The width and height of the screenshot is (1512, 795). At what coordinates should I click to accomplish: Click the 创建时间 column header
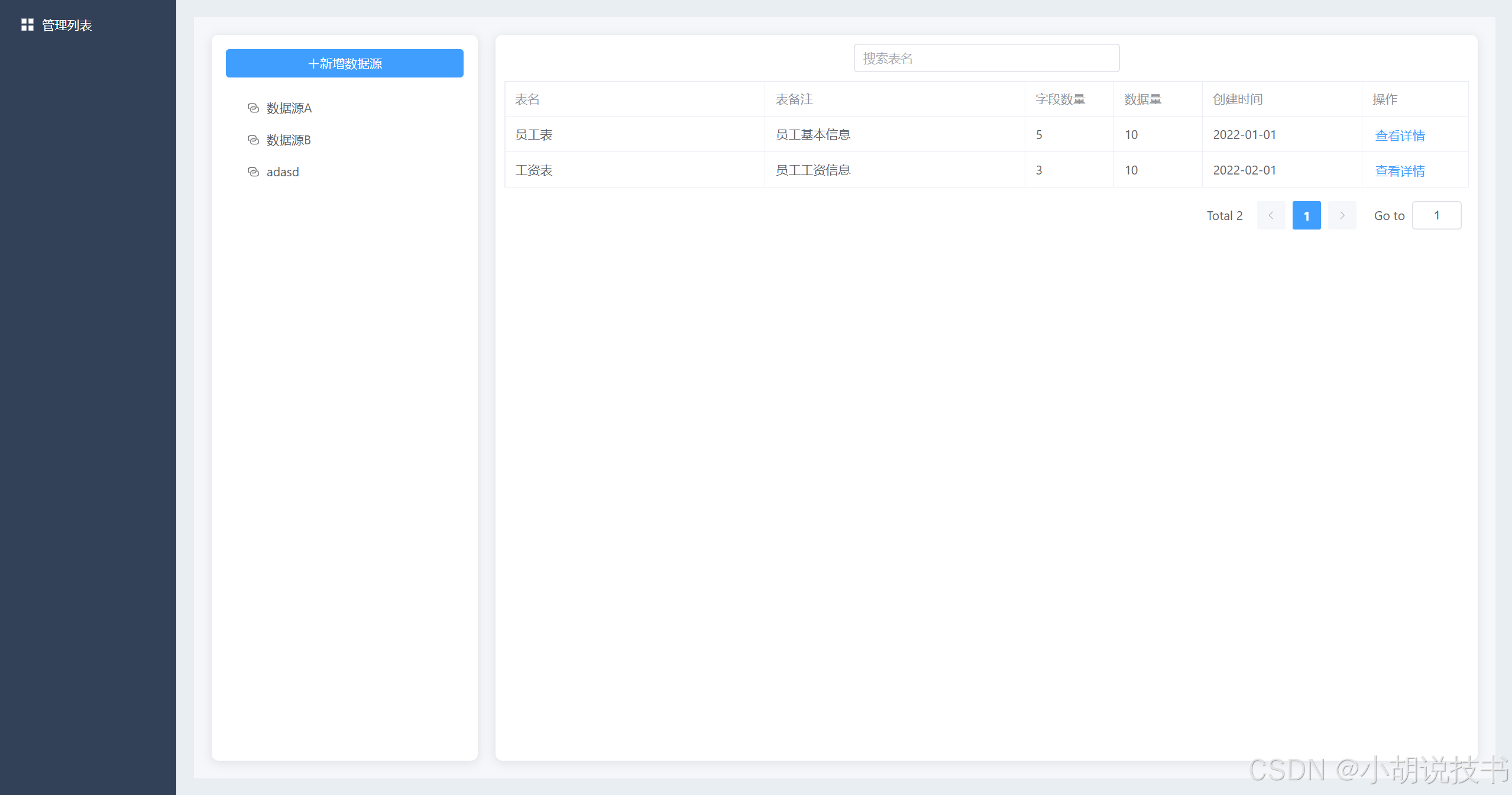point(1237,99)
